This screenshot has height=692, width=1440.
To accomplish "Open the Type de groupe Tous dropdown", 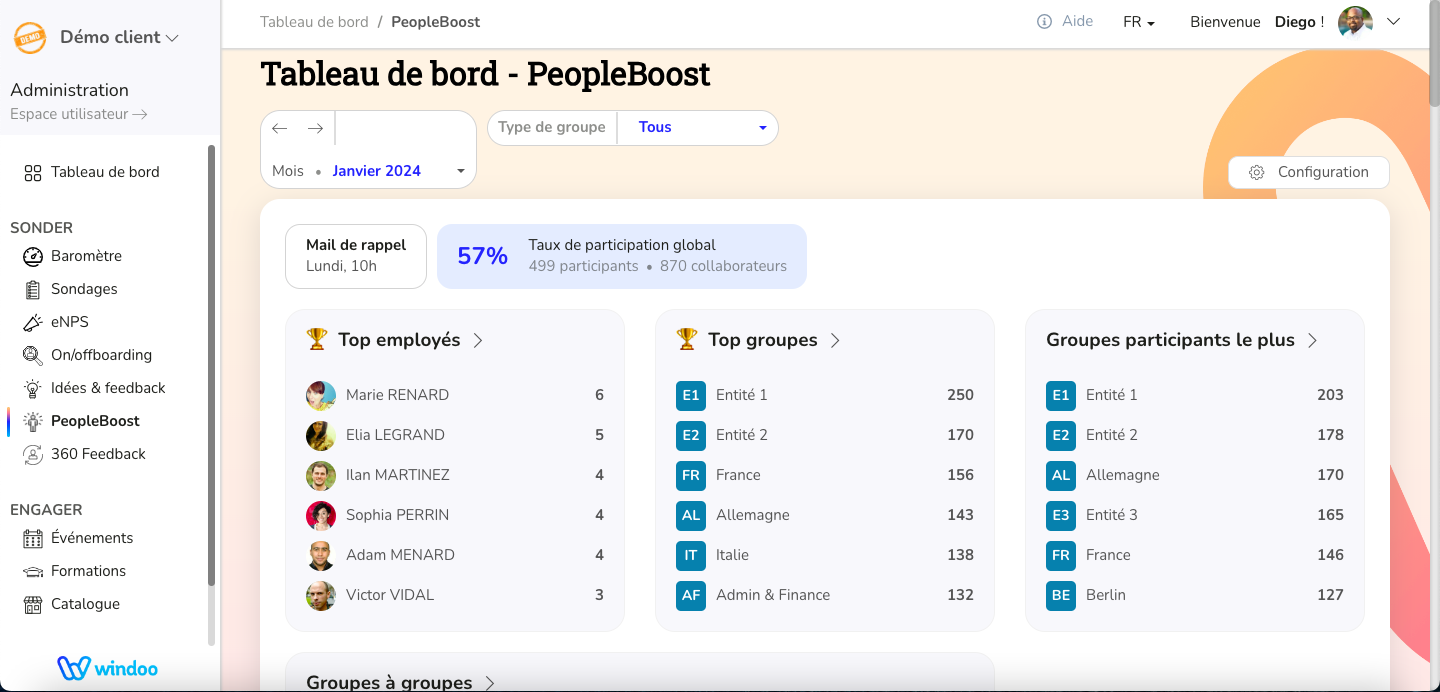I will [x=697, y=128].
